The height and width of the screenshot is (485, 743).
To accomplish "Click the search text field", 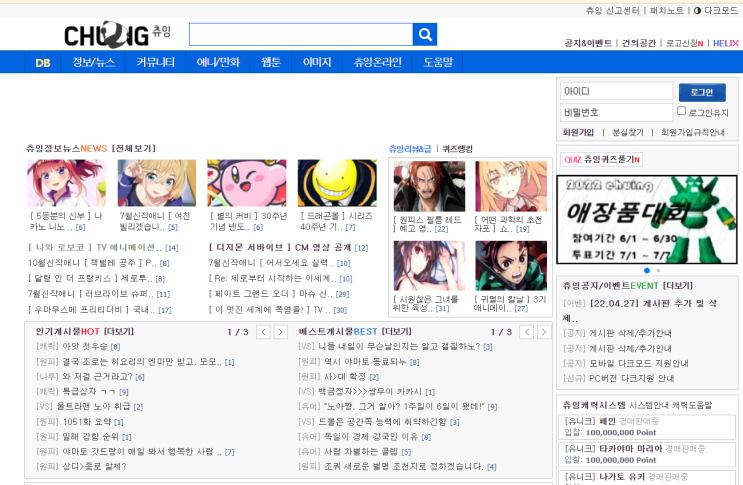I will [x=301, y=35].
